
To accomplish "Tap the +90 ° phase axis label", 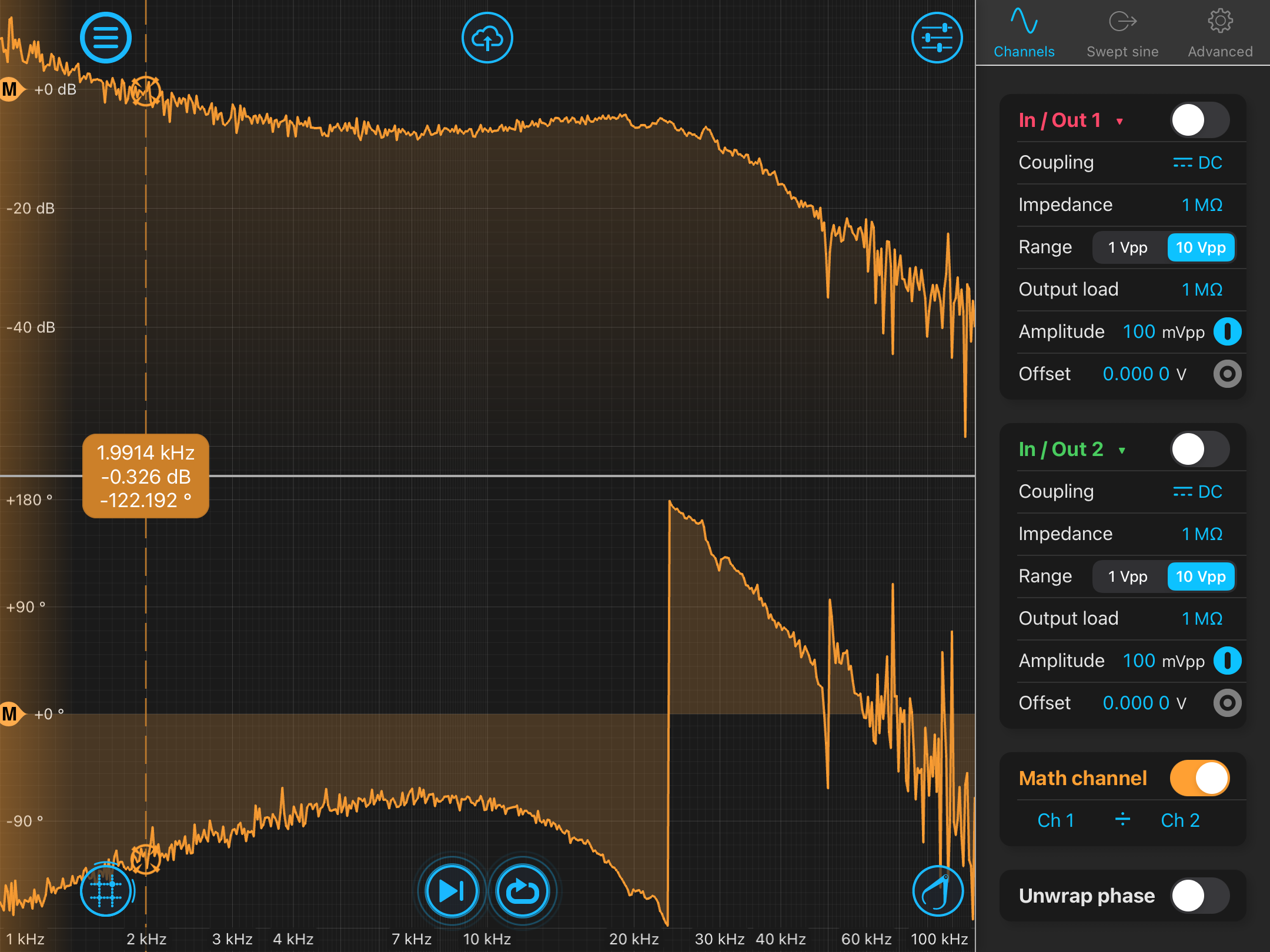I will pos(26,607).
